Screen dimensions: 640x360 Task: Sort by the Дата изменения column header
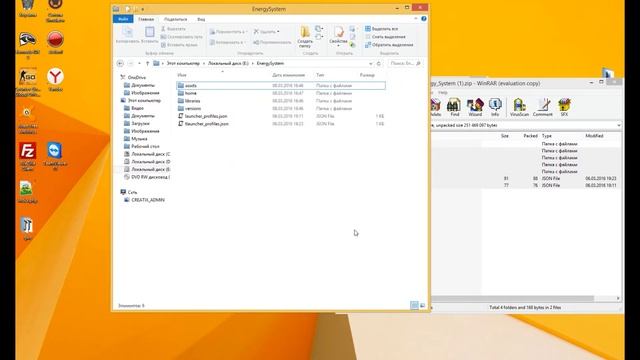click(x=289, y=75)
